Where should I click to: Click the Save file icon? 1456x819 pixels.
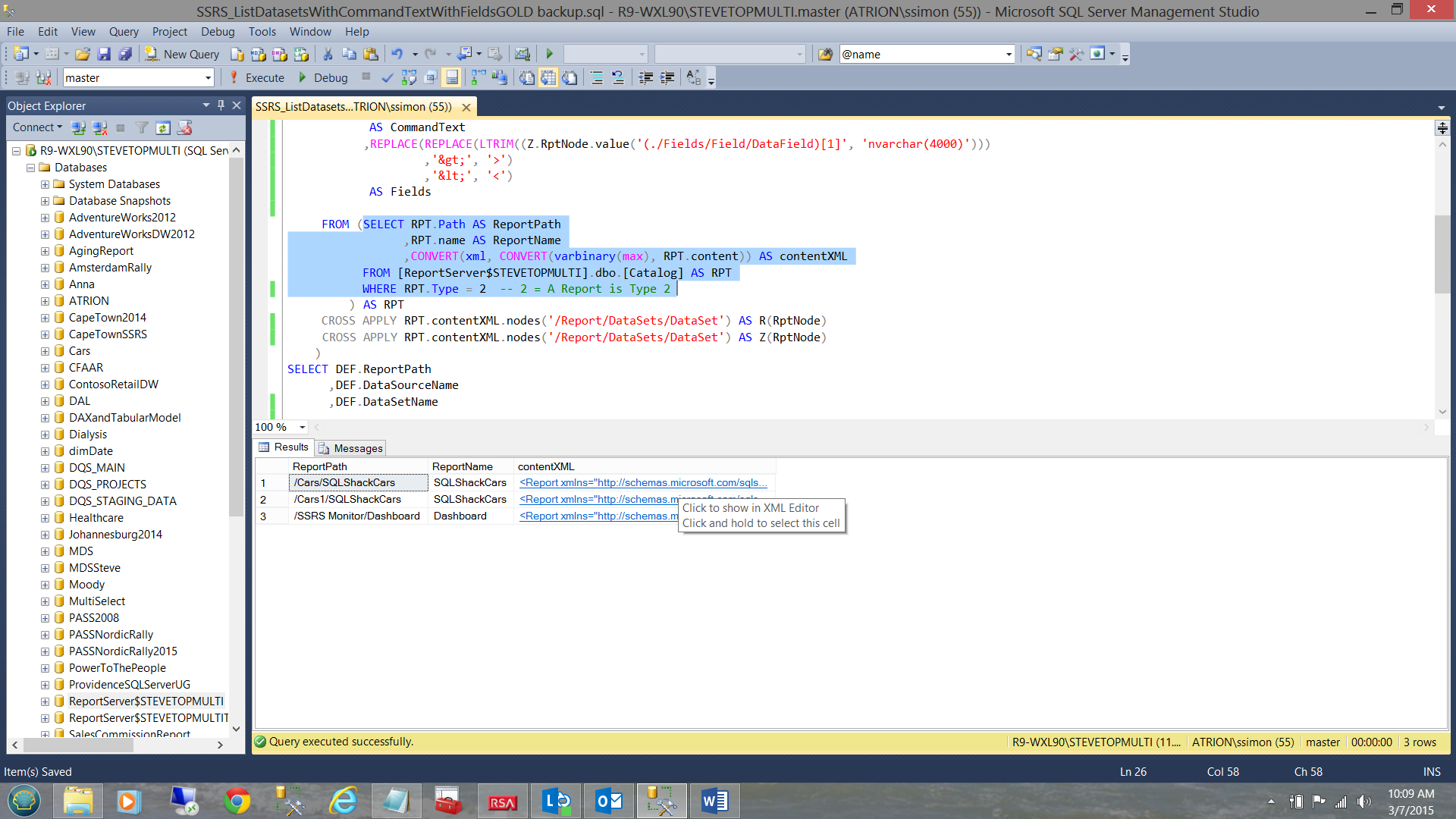coord(104,54)
